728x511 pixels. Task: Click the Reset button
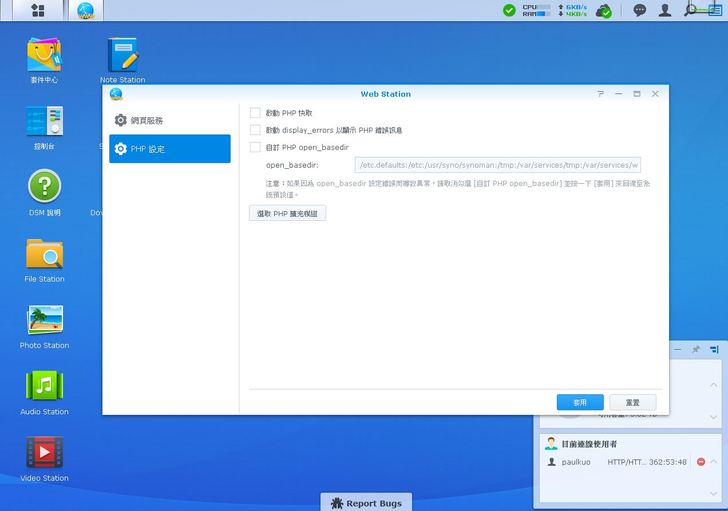click(x=633, y=402)
